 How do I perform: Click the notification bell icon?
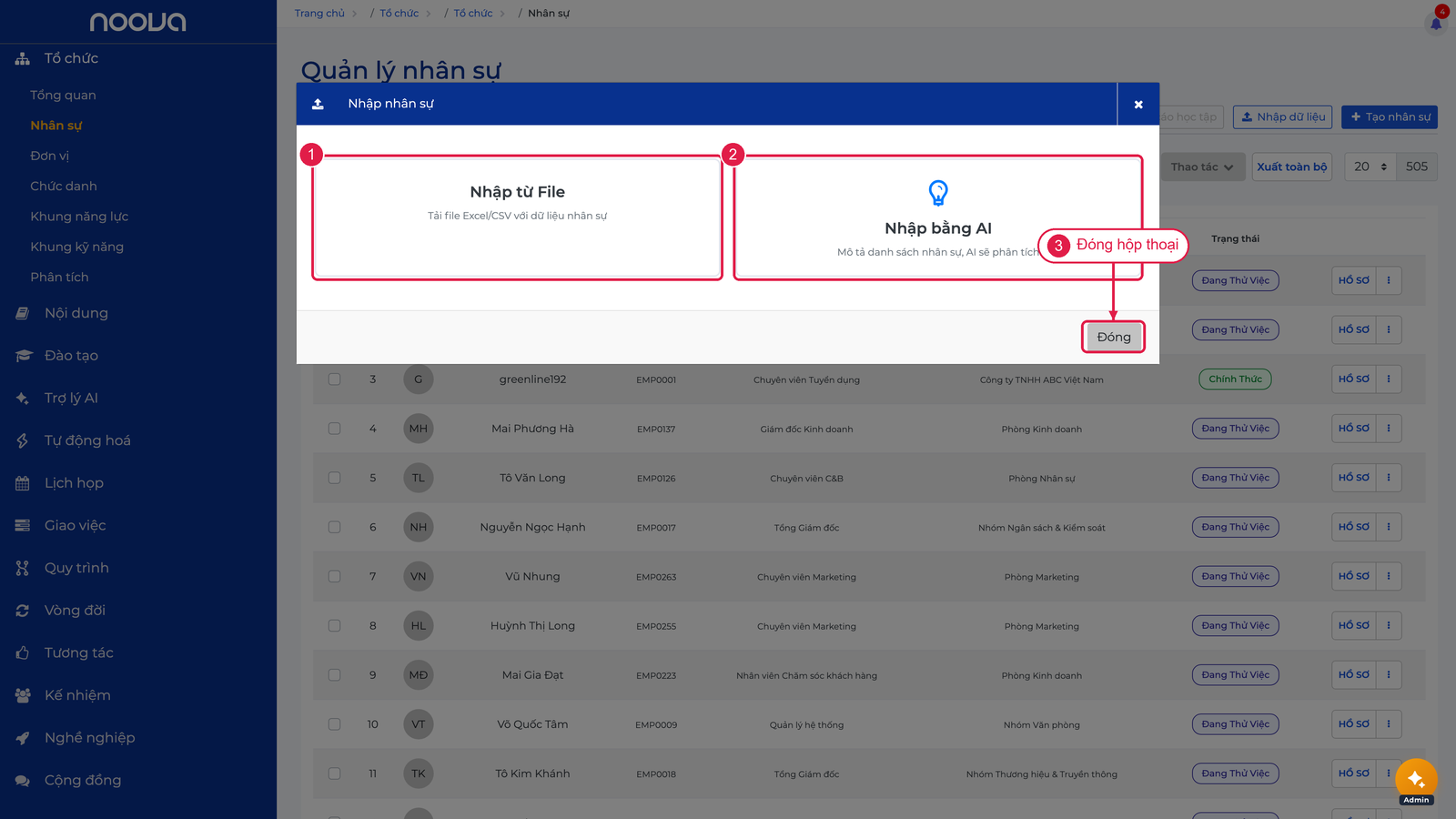[x=1436, y=23]
